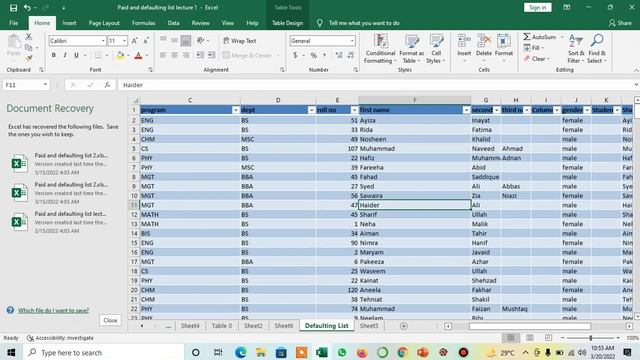Open the Fill options
The image size is (640, 360).
tap(534, 48)
